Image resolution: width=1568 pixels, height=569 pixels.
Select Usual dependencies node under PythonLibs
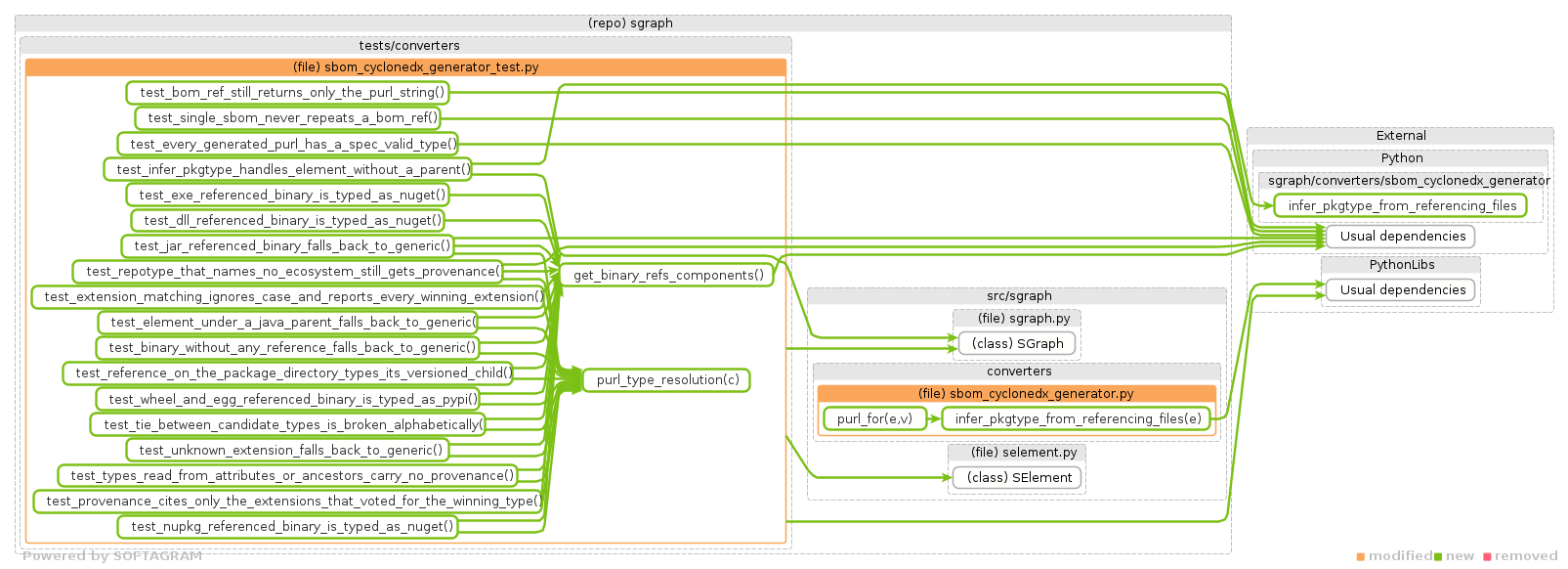tap(1402, 289)
